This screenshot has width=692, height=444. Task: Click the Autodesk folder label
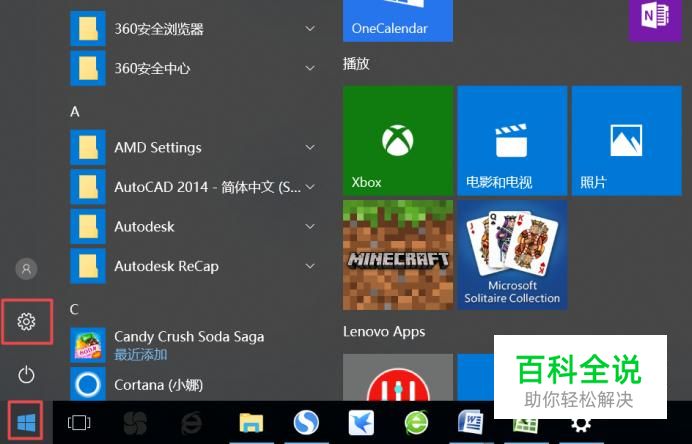click(x=144, y=227)
